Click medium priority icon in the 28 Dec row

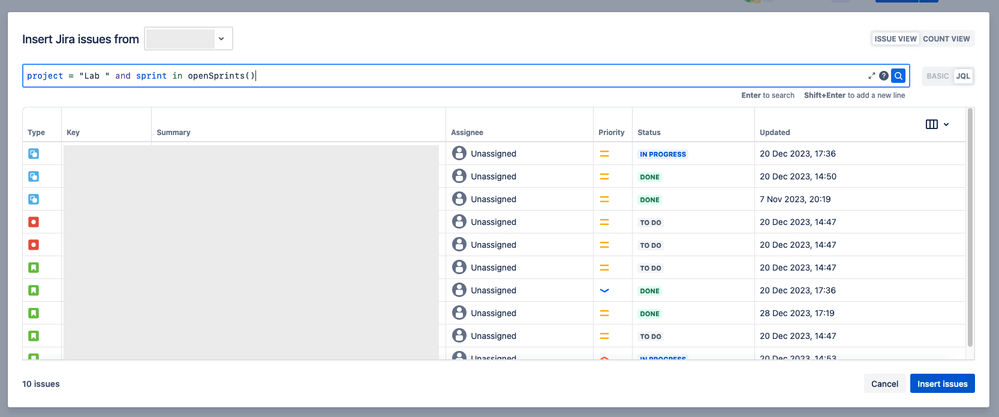tap(605, 313)
